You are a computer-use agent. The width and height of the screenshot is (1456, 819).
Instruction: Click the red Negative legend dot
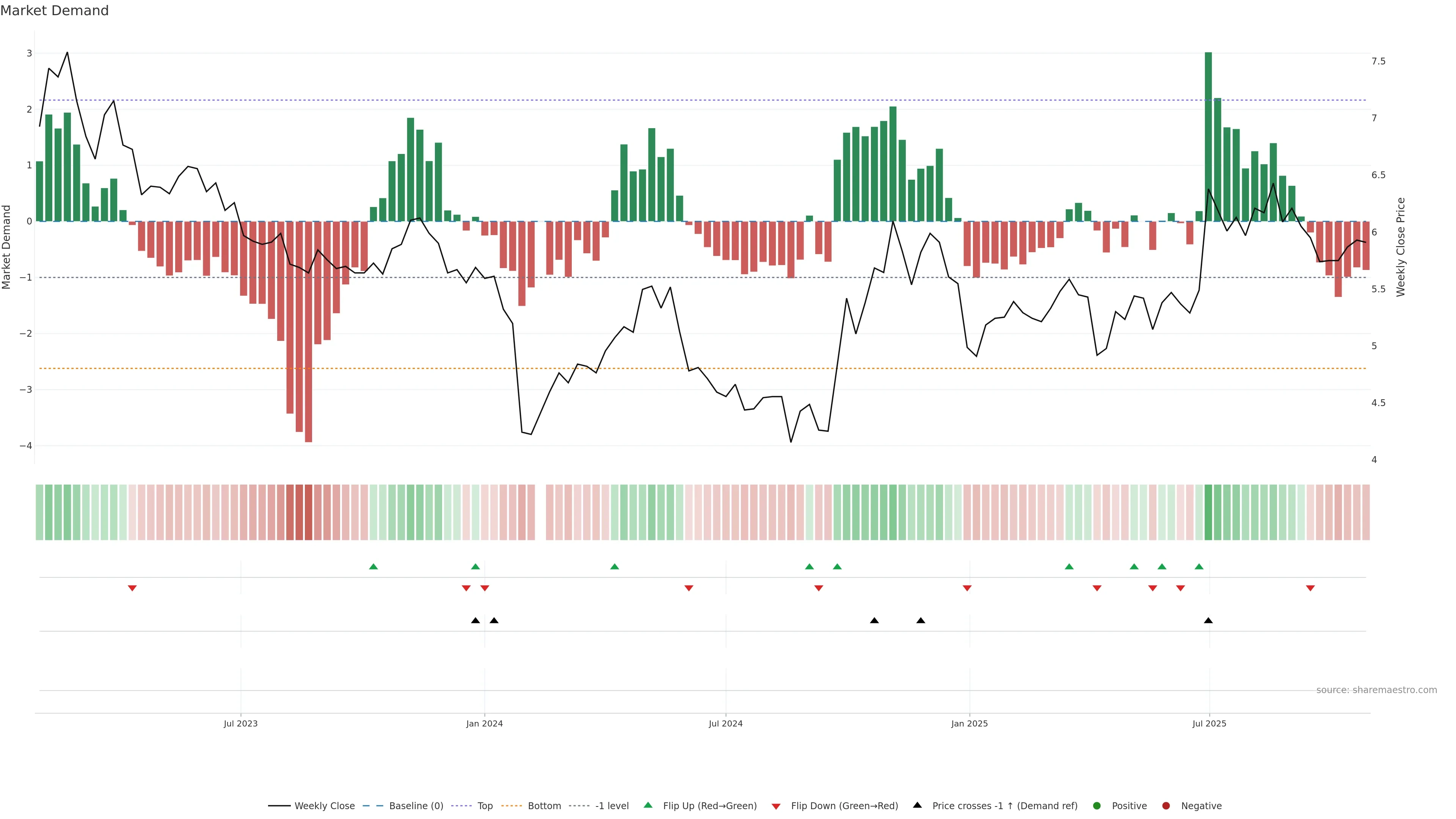(1166, 806)
